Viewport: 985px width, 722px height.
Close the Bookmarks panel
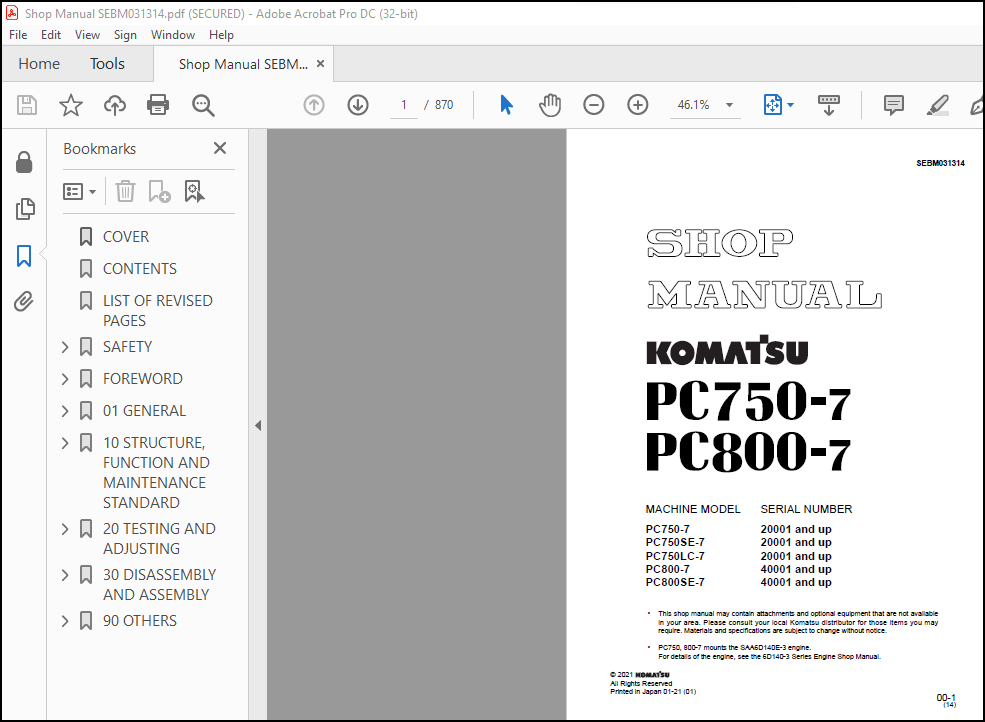click(220, 148)
